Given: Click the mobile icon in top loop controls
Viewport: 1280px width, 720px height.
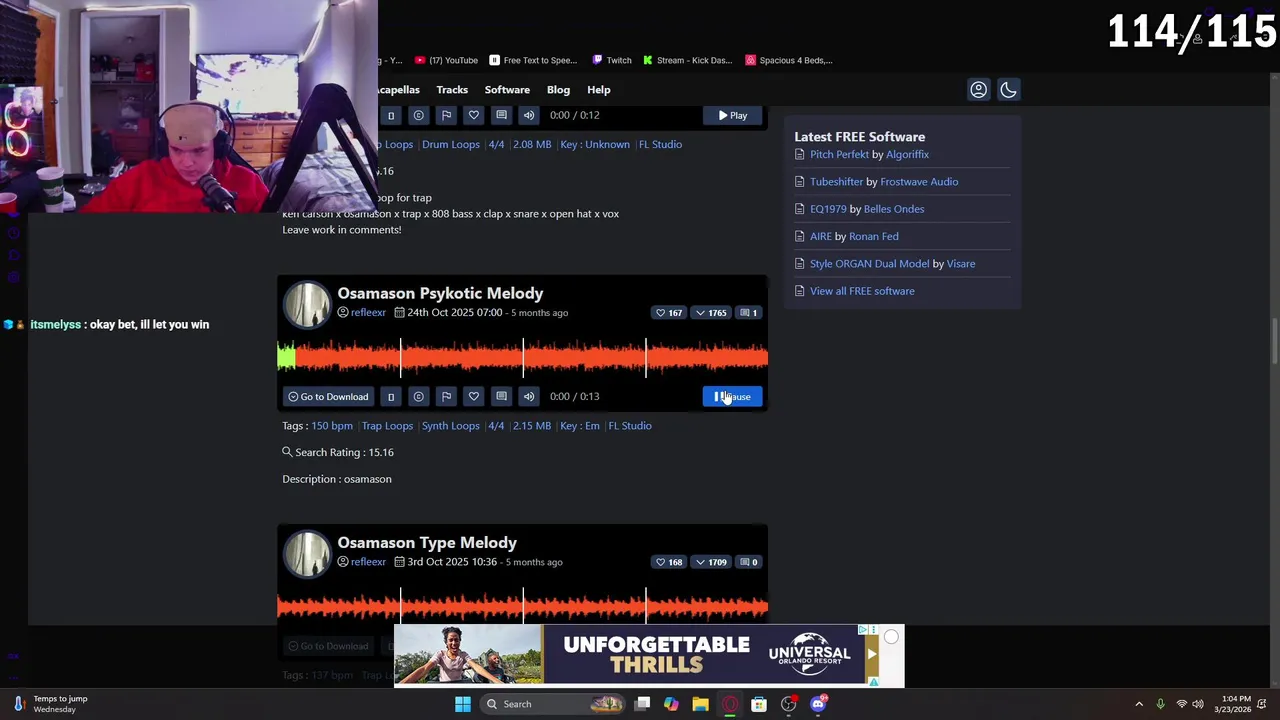Looking at the screenshot, I should click(x=391, y=115).
